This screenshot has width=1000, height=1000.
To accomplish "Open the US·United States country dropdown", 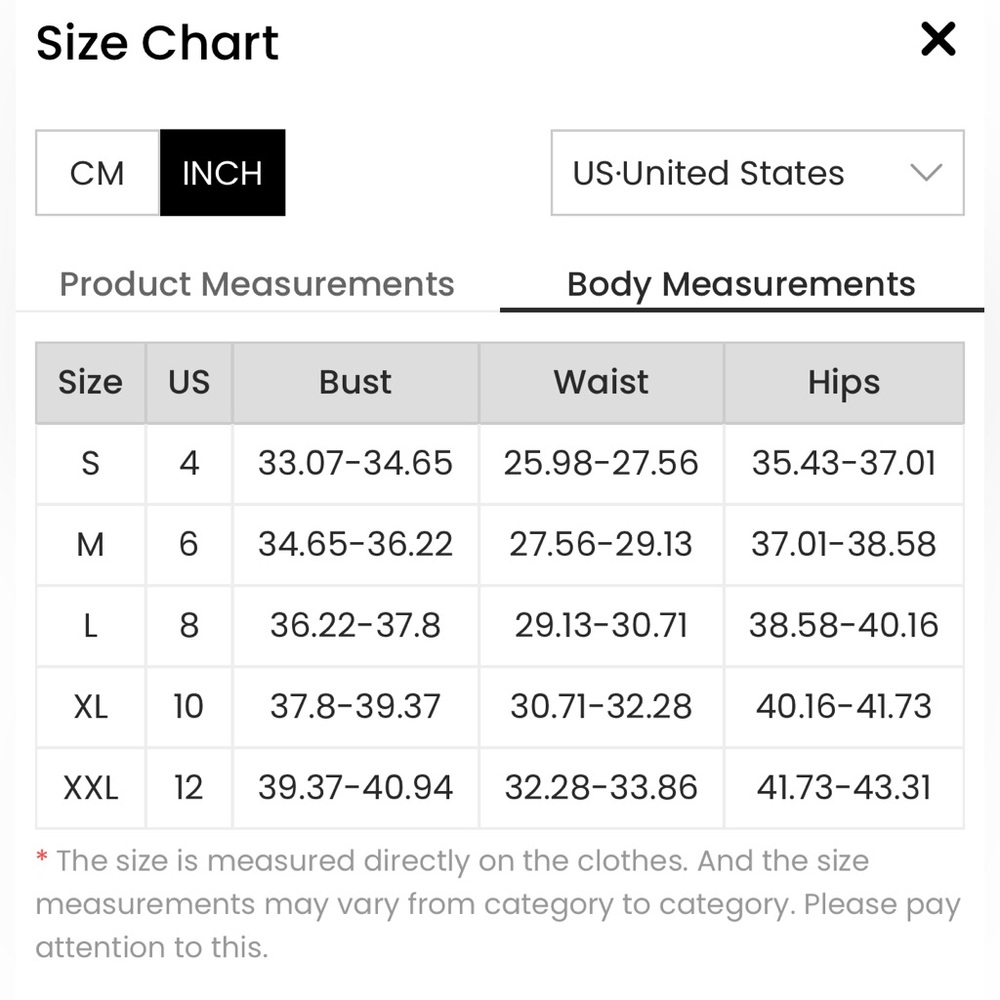I will [758, 173].
